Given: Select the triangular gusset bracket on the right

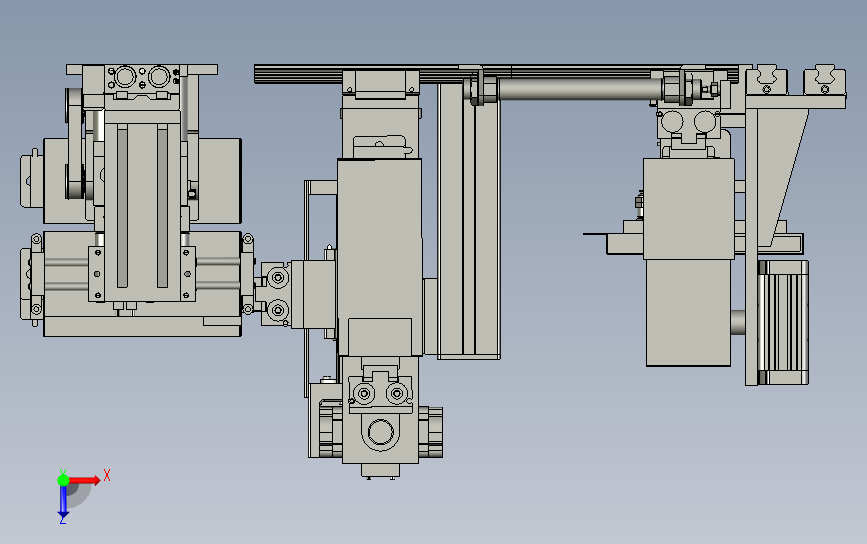Looking at the screenshot, I should [782, 178].
